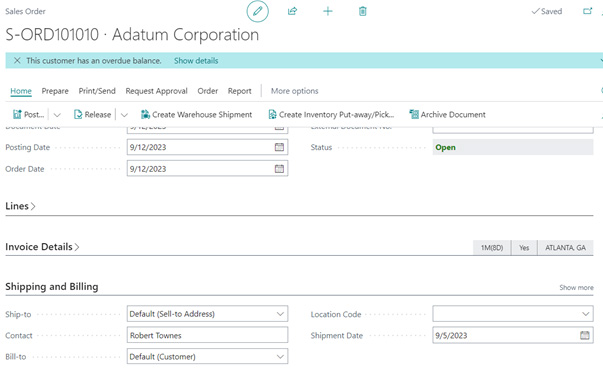
Task: Click the ATLANTA, GA summary value
Action: coord(565,248)
